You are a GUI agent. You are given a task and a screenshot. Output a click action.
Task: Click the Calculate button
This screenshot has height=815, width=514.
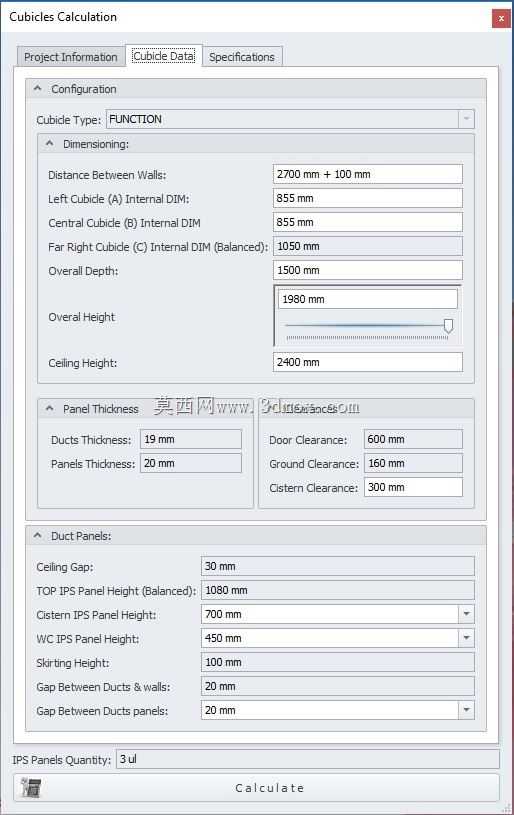pos(256,788)
